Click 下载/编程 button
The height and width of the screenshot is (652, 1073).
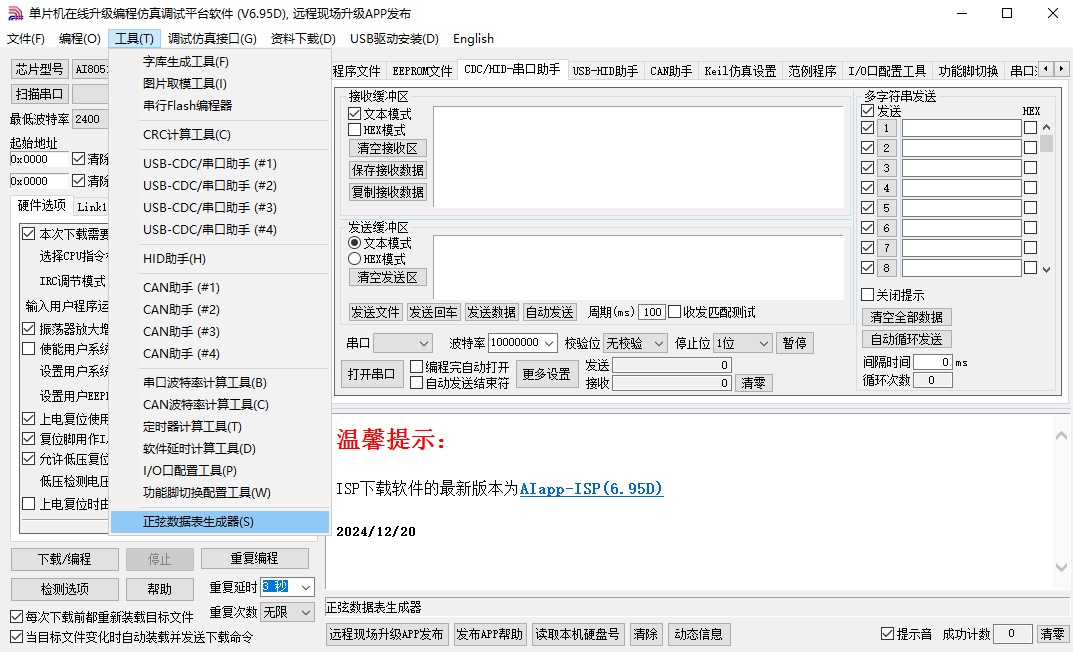pyautogui.click(x=65, y=559)
